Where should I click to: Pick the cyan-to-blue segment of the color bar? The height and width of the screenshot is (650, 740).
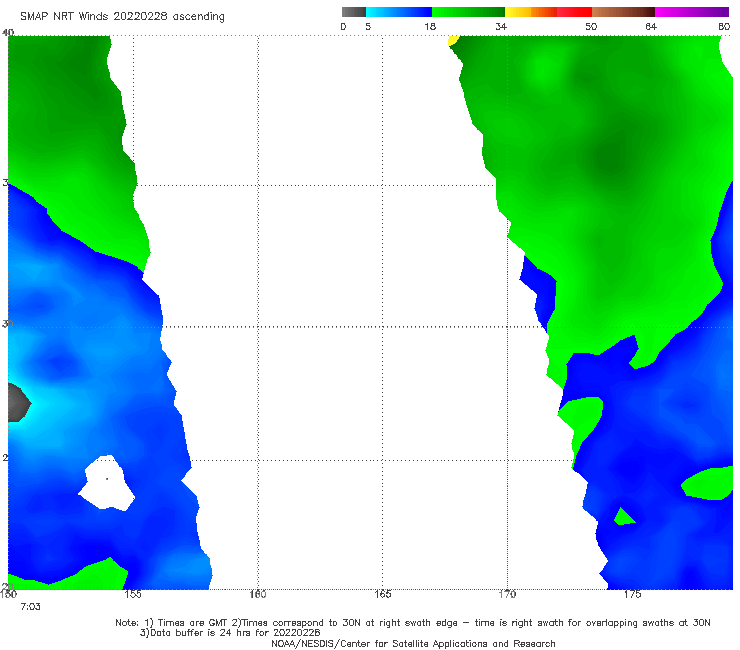(399, 12)
